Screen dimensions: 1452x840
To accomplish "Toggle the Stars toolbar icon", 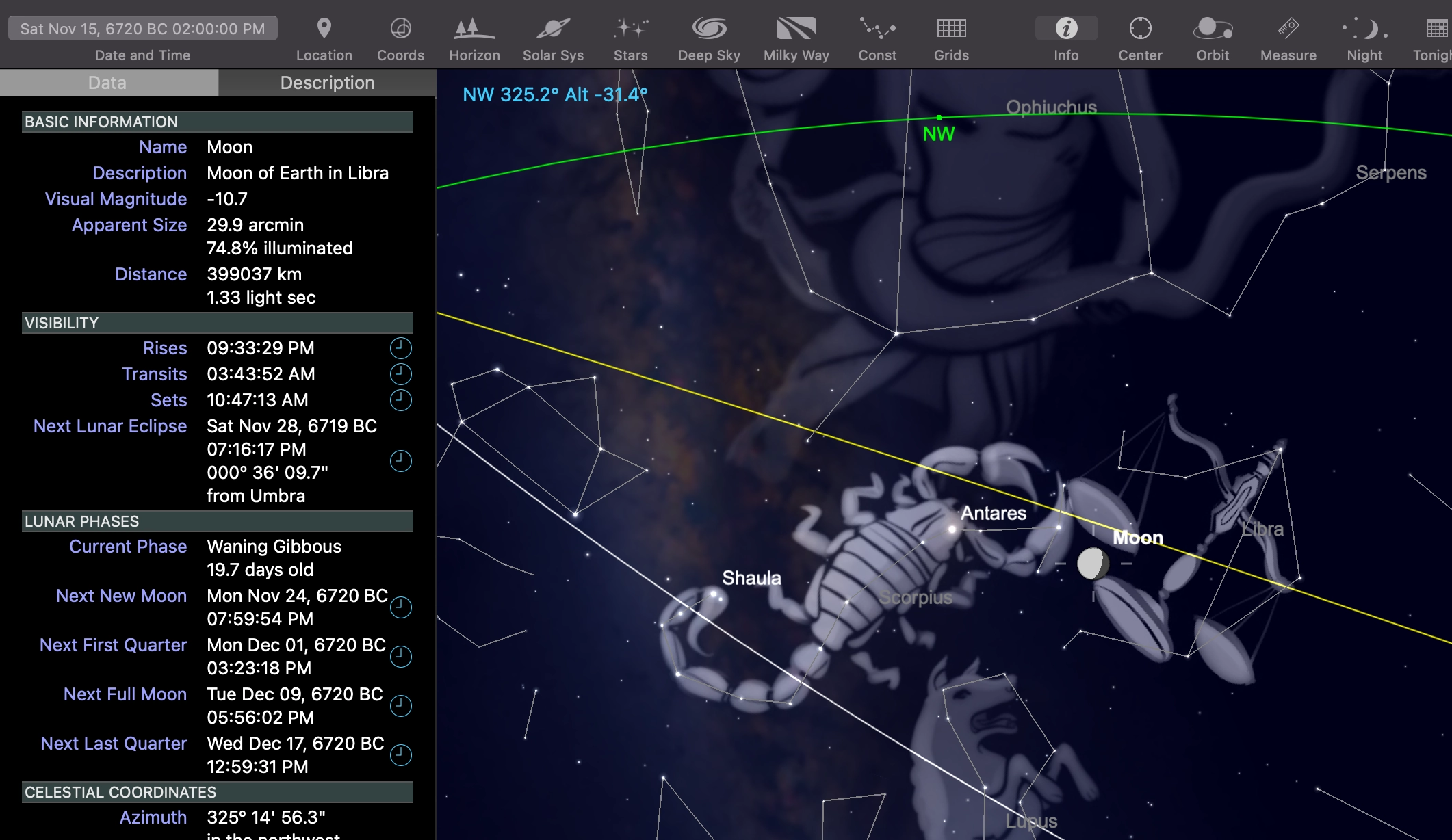I will point(630,29).
